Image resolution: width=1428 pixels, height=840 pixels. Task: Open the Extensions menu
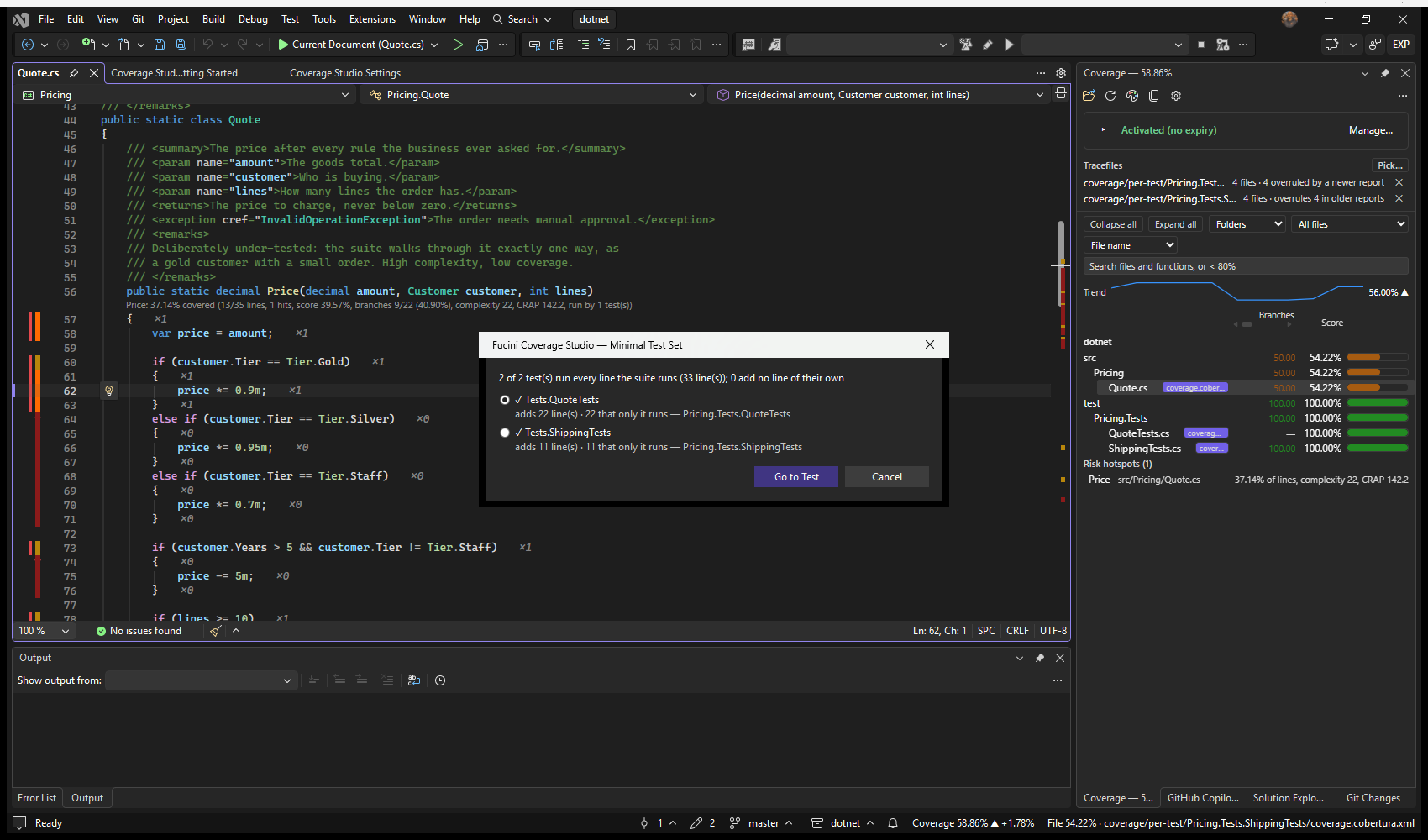pos(372,19)
